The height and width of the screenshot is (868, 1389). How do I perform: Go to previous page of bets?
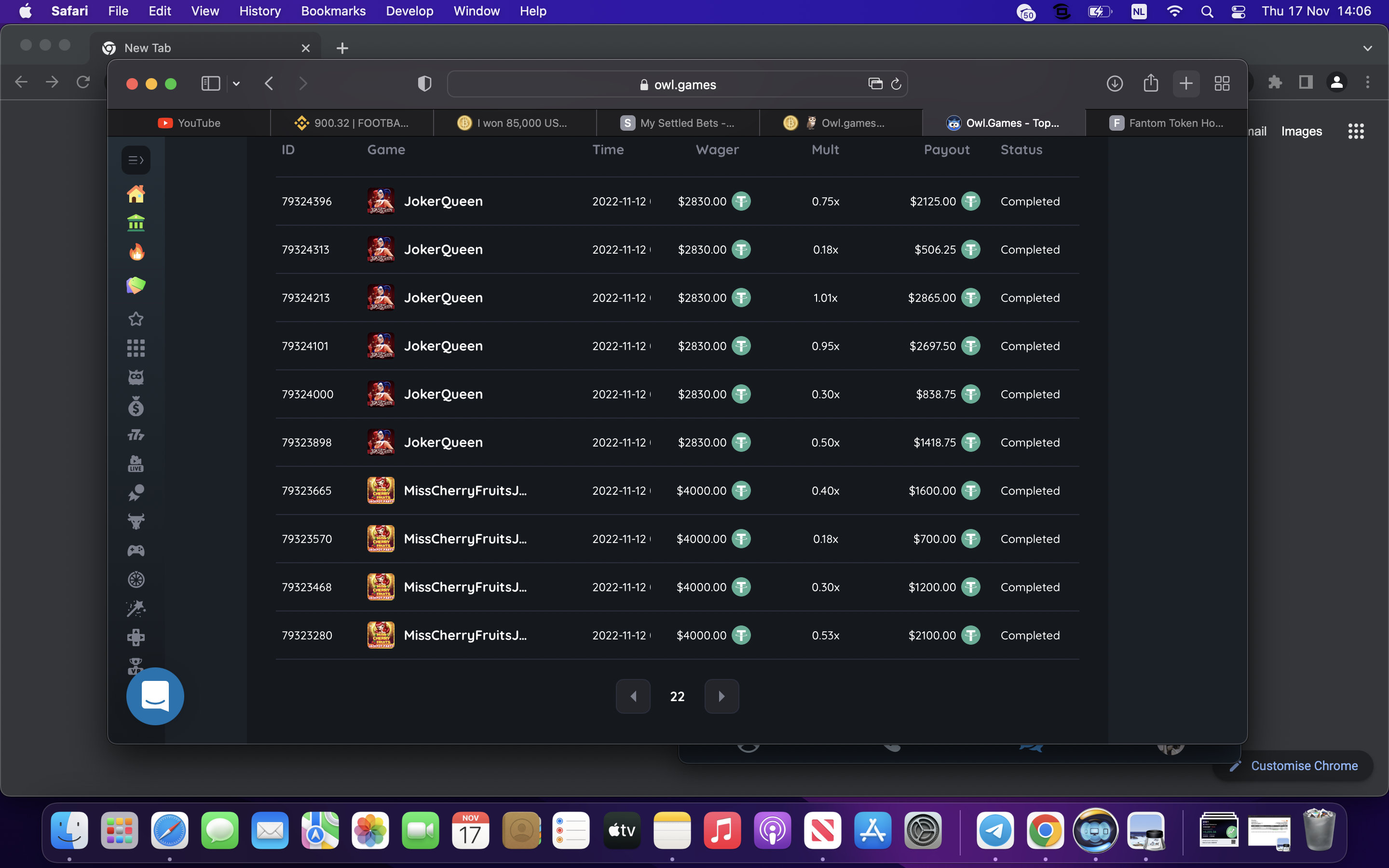coord(633,696)
